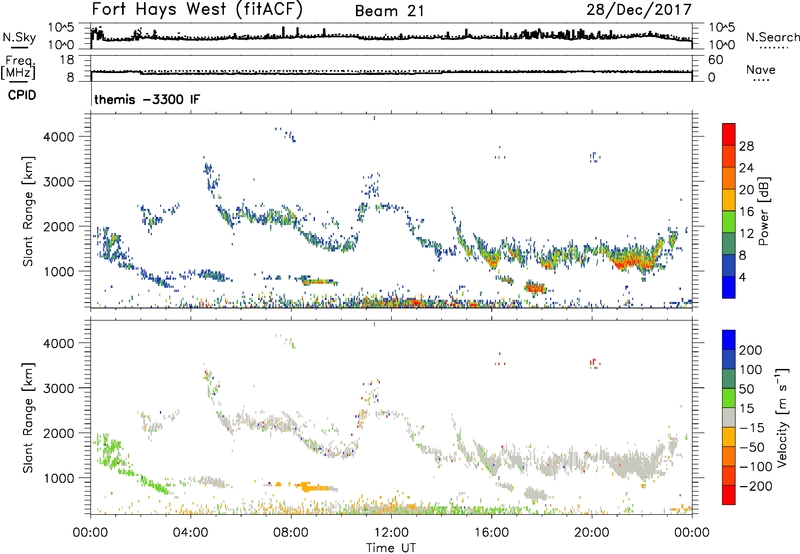Viewport: 800px width, 554px height.
Task: Click the '28' tick on Power colorbar
Action: point(746,146)
